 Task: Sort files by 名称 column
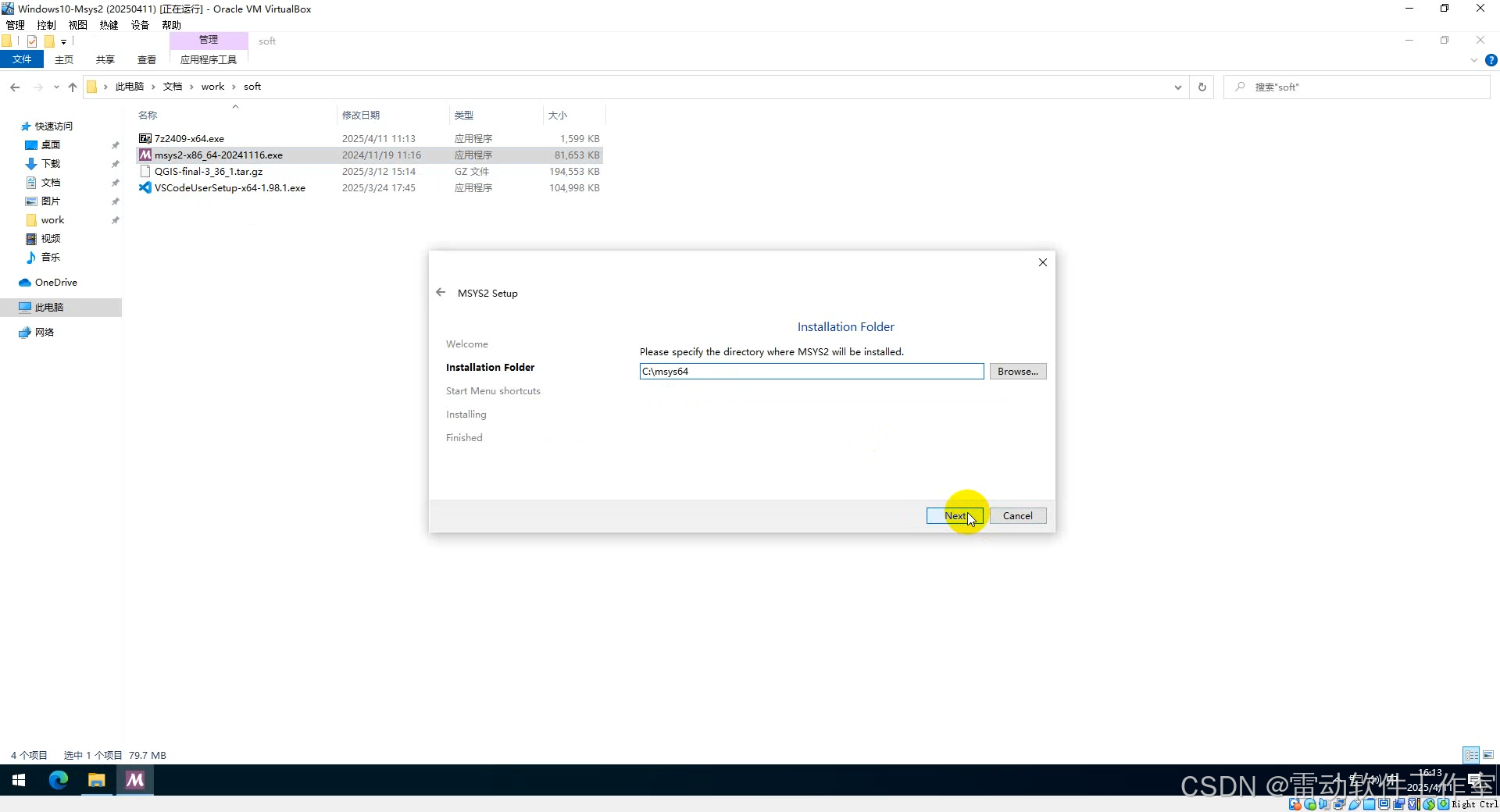[148, 116]
